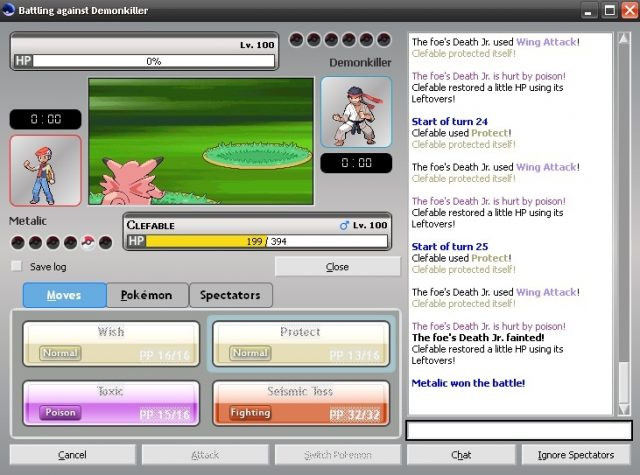Click the app icon in the title bar
Image resolution: width=640 pixels, height=475 pixels.
8,9
